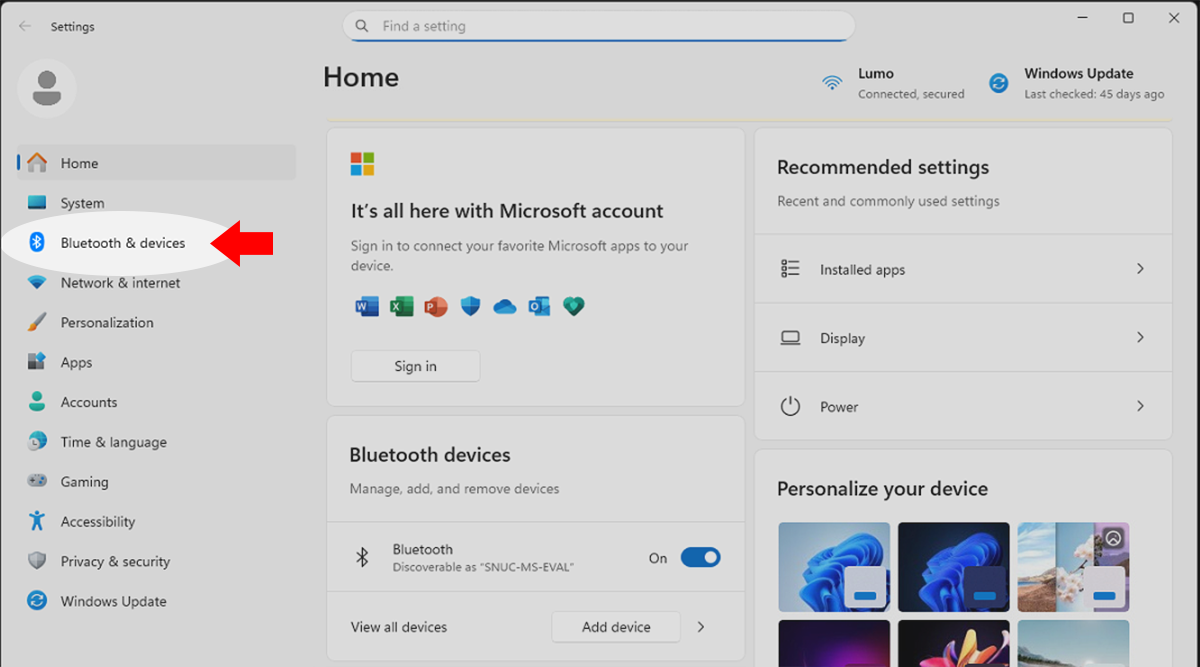Viewport: 1200px width, 667px height.
Task: Click the PowerPoint app icon
Action: click(436, 307)
